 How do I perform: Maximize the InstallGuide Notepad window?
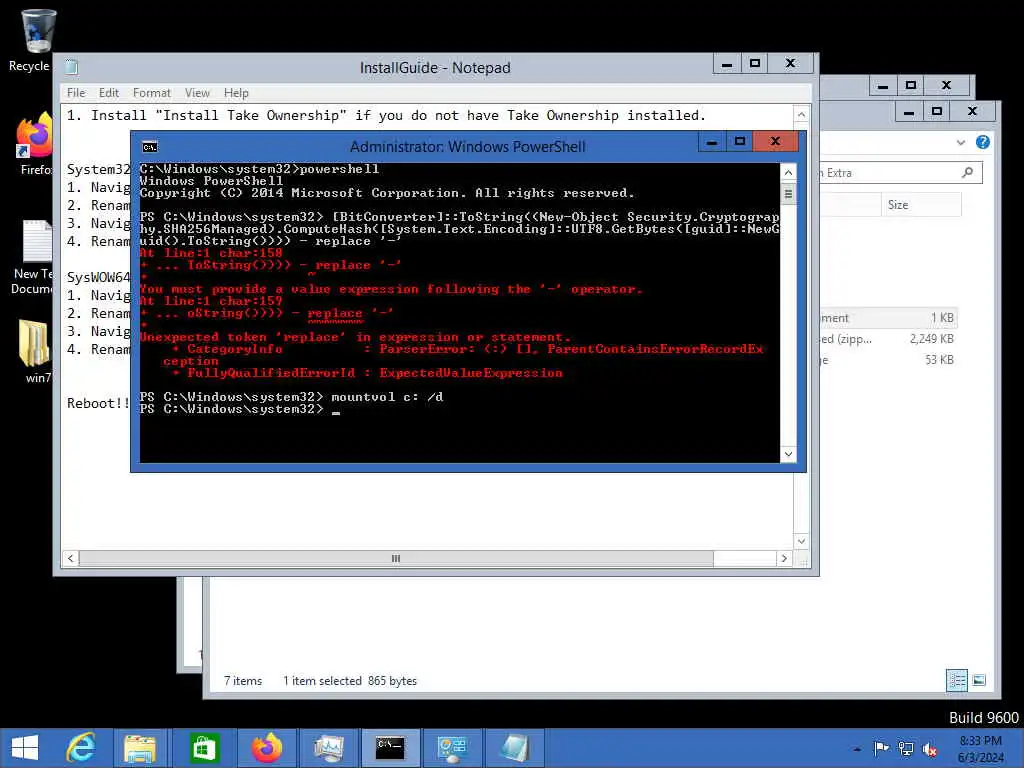pyautogui.click(x=755, y=63)
